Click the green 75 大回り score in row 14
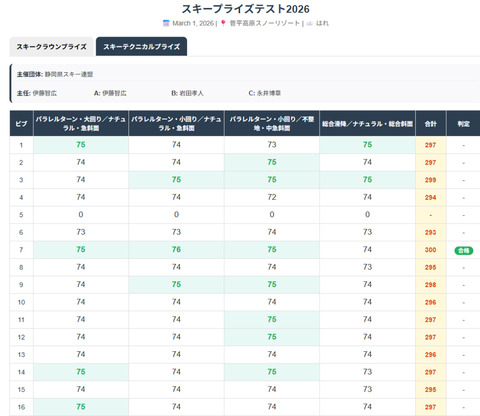480x416 pixels. (x=81, y=372)
